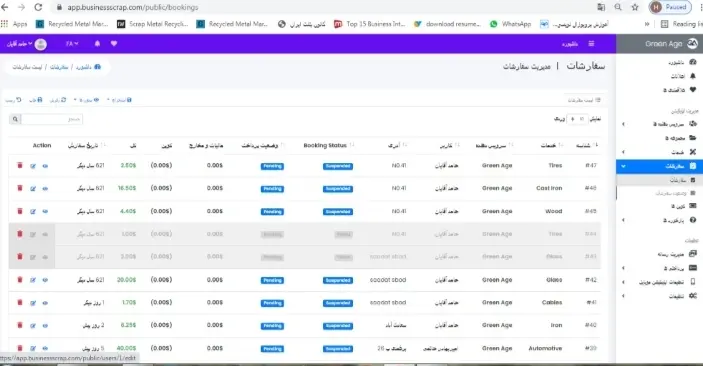
Task: Edit the Glass booking #42
Action: pos(33,280)
